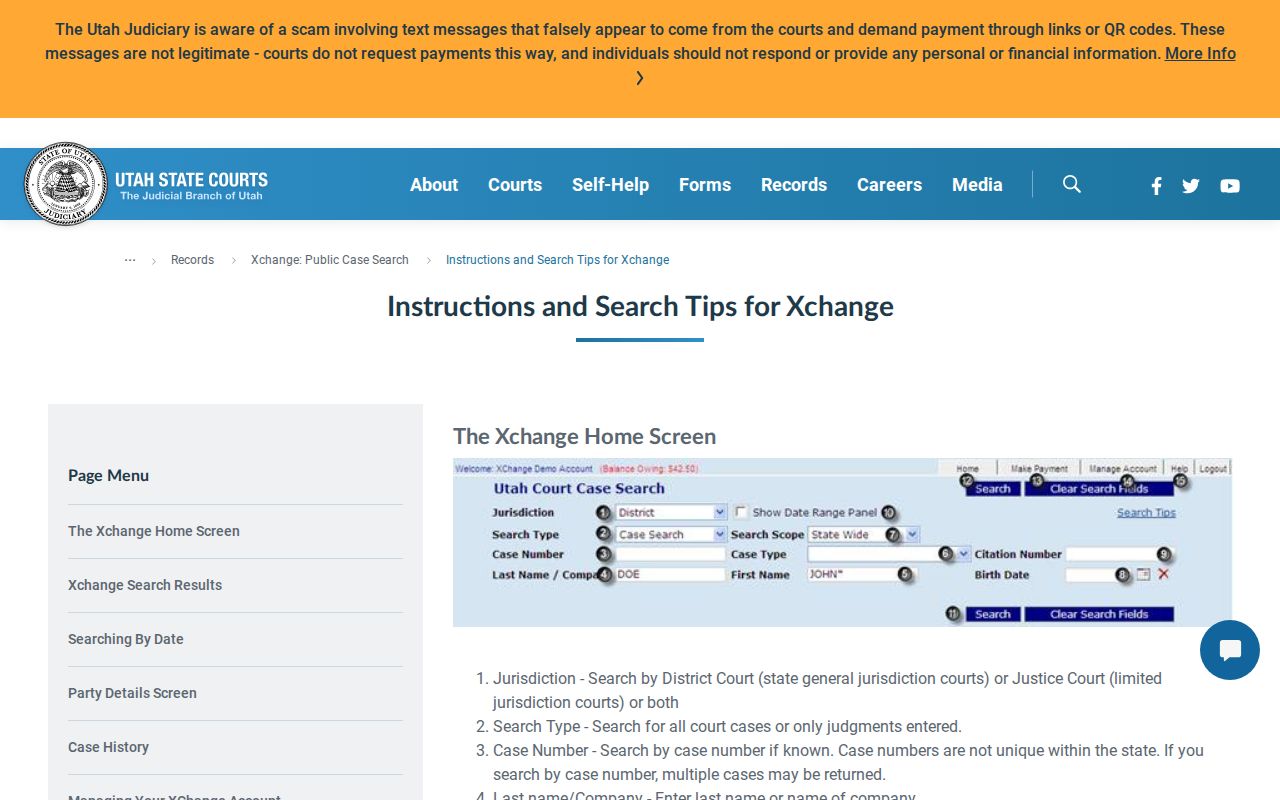Click the chevron arrow under the scam notice
Viewport: 1280px width, 800px height.
(640, 78)
